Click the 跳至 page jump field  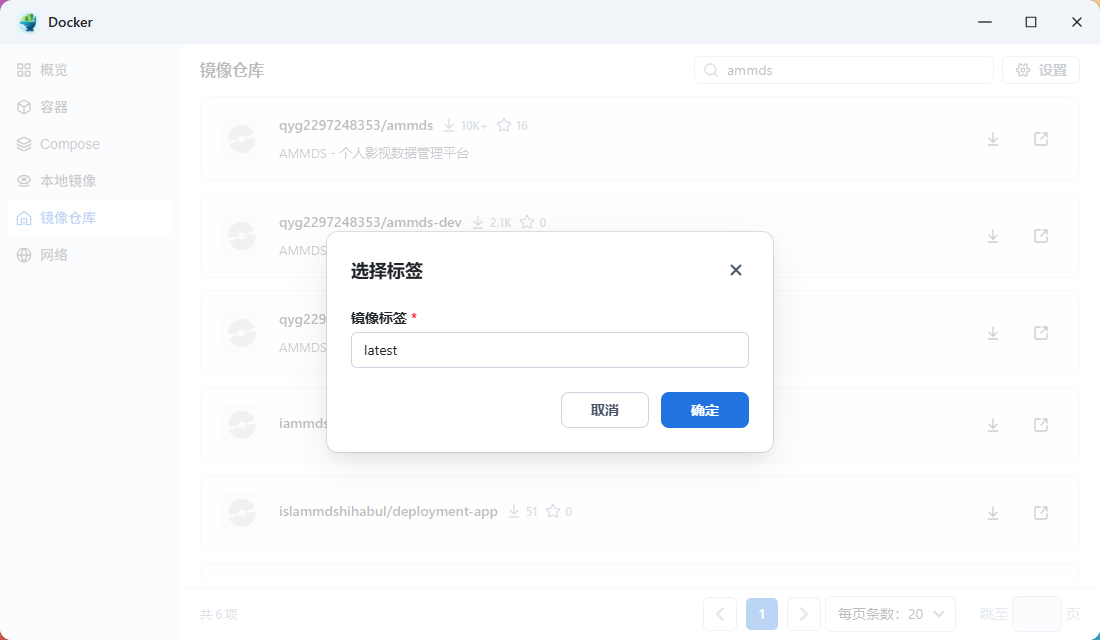1037,613
